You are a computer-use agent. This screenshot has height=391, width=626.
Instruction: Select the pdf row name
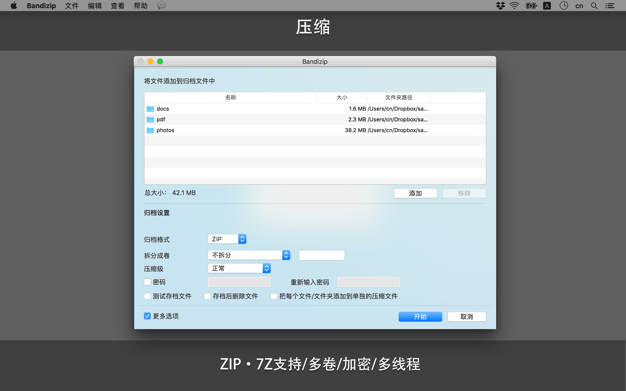tap(160, 119)
